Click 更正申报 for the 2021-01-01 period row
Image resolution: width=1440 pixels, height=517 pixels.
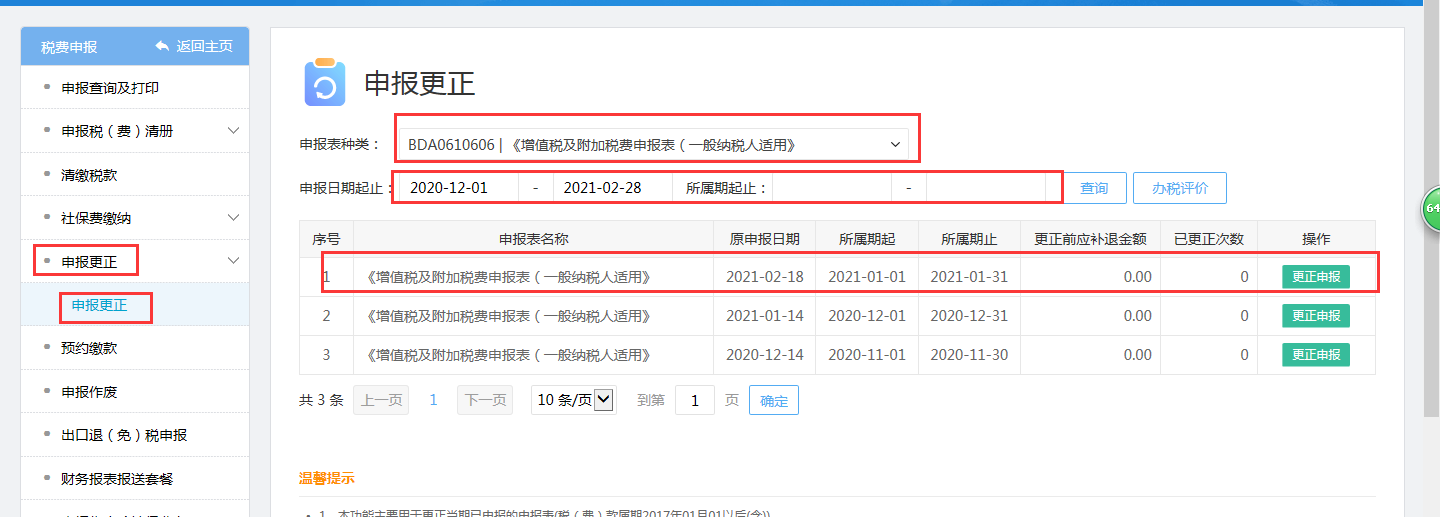click(1315, 277)
